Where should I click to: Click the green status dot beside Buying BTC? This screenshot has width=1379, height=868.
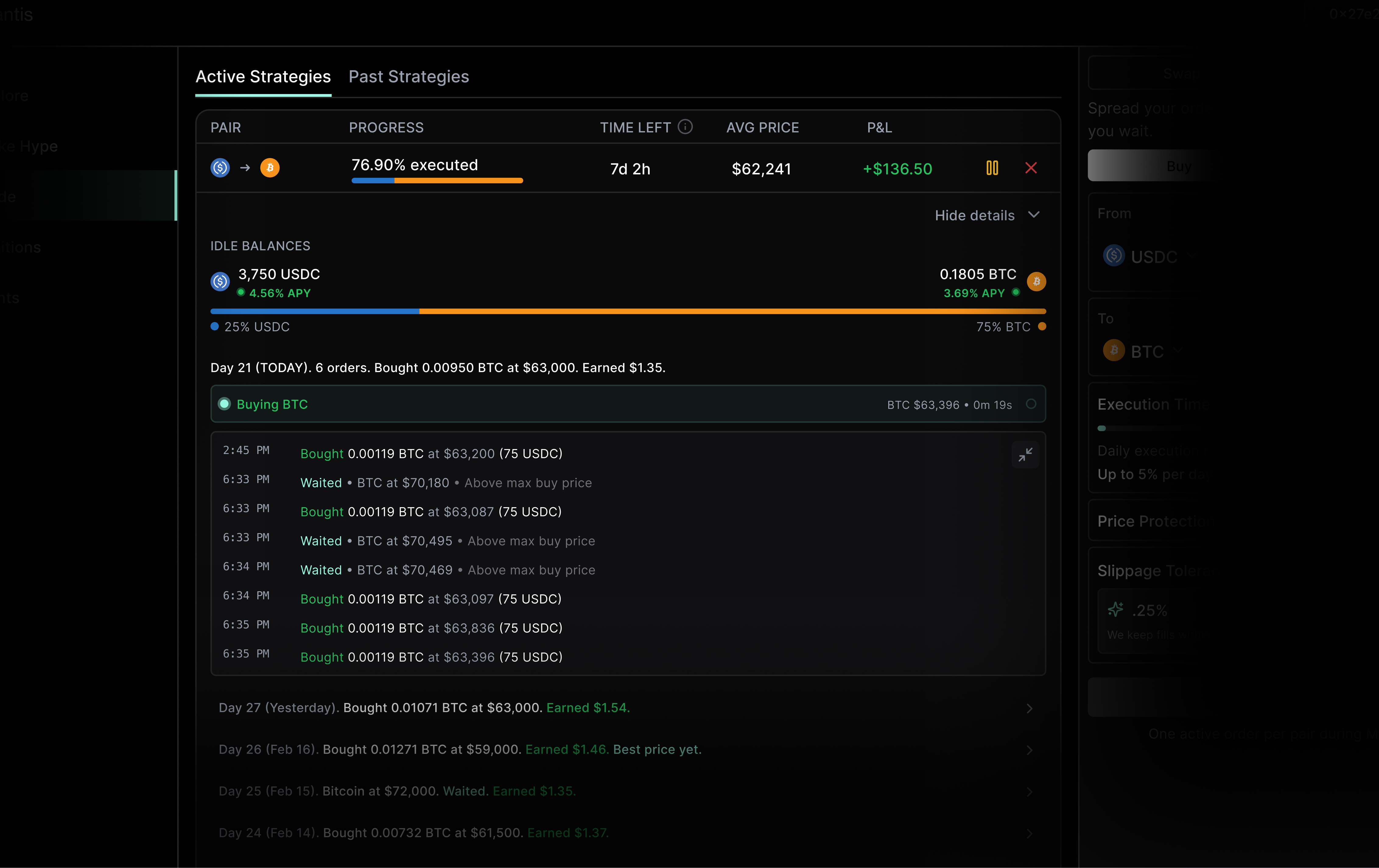click(x=224, y=404)
